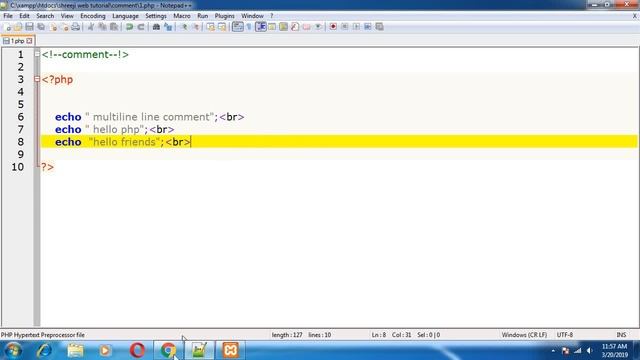
Task: Click the Print toolbar icon
Action: coord(76,27)
